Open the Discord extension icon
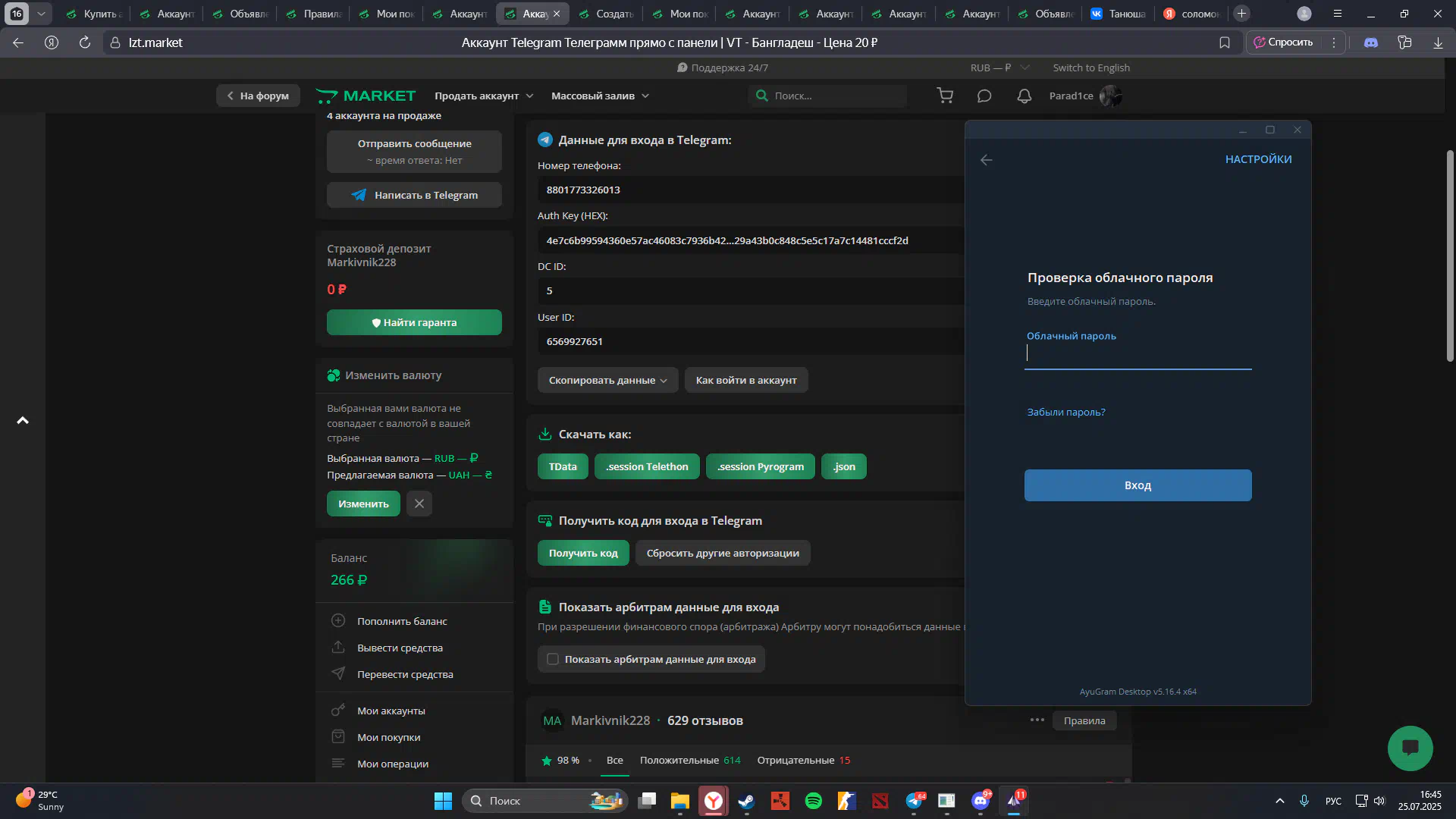Viewport: 1456px width, 819px height. tap(1371, 42)
